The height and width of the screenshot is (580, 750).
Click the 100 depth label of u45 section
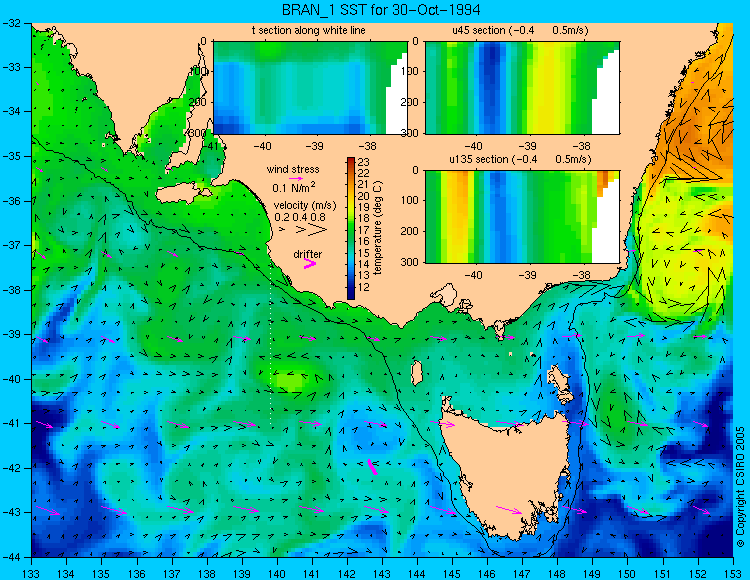tap(409, 71)
